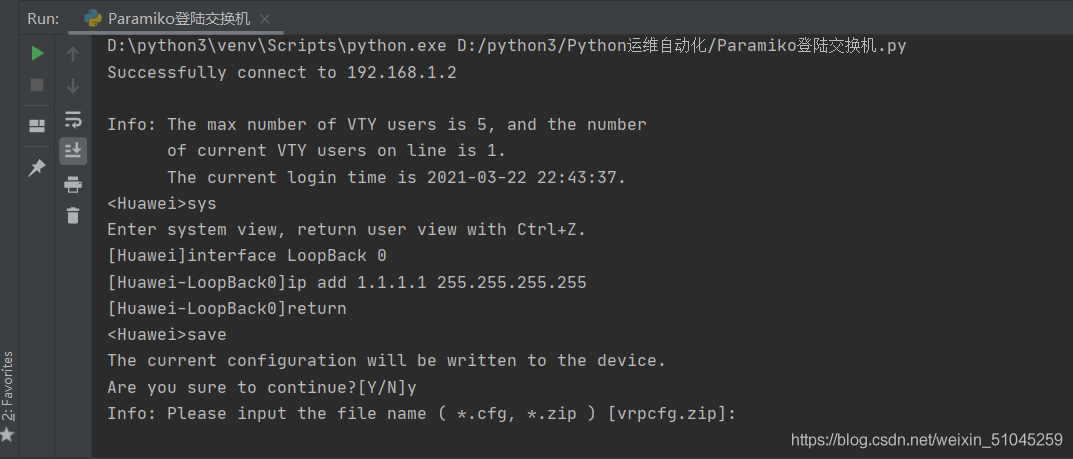The width and height of the screenshot is (1073, 459).
Task: Click the Print console output icon
Action: click(73, 184)
